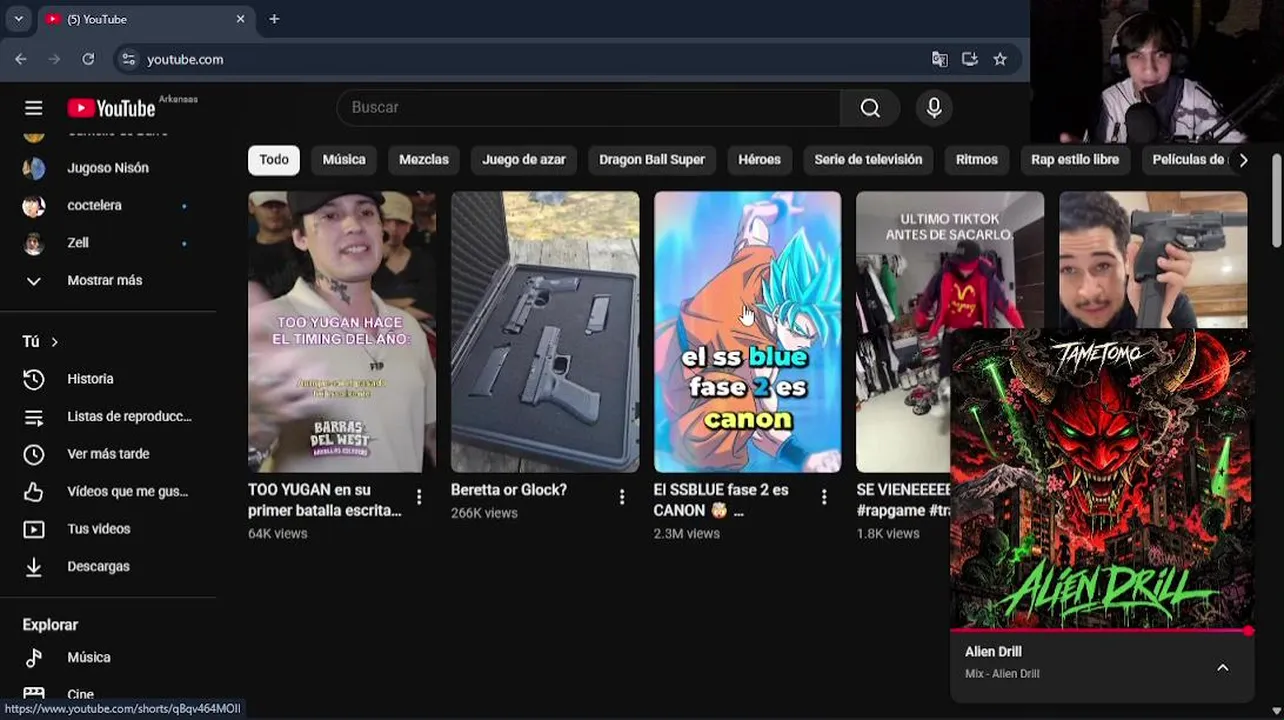This screenshot has width=1284, height=720.
Task: Open the Jugoso Nisón subscription channel
Action: 108,168
